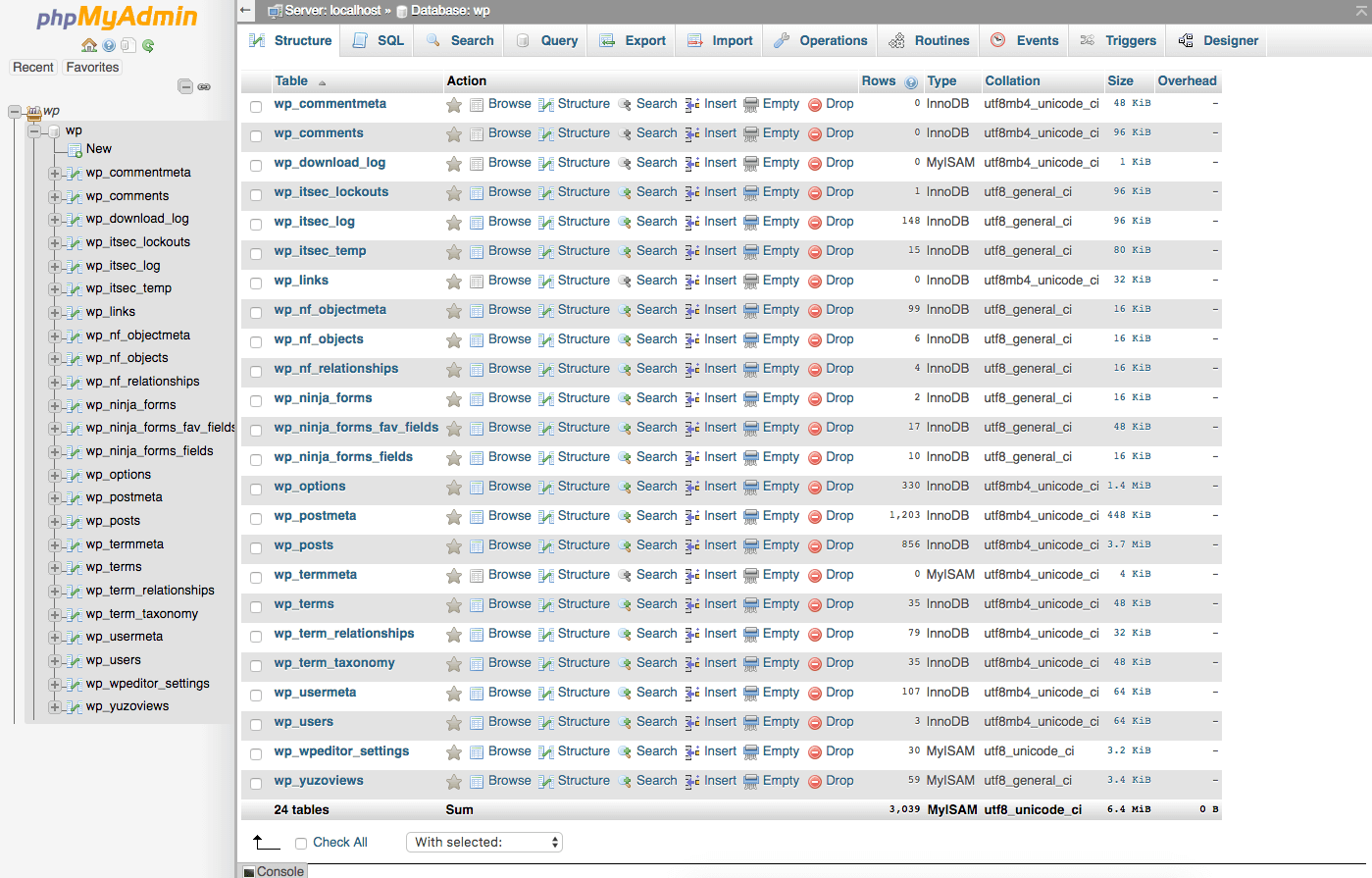Viewport: 1372px width, 878px height.
Task: Open wp_term_taxonomy in sidebar tree
Action: 142,613
